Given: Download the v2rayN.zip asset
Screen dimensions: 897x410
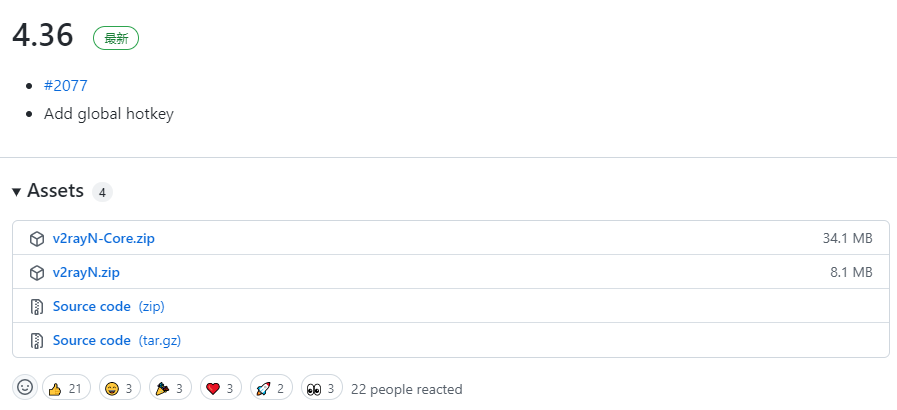Looking at the screenshot, I should pyautogui.click(x=86, y=272).
